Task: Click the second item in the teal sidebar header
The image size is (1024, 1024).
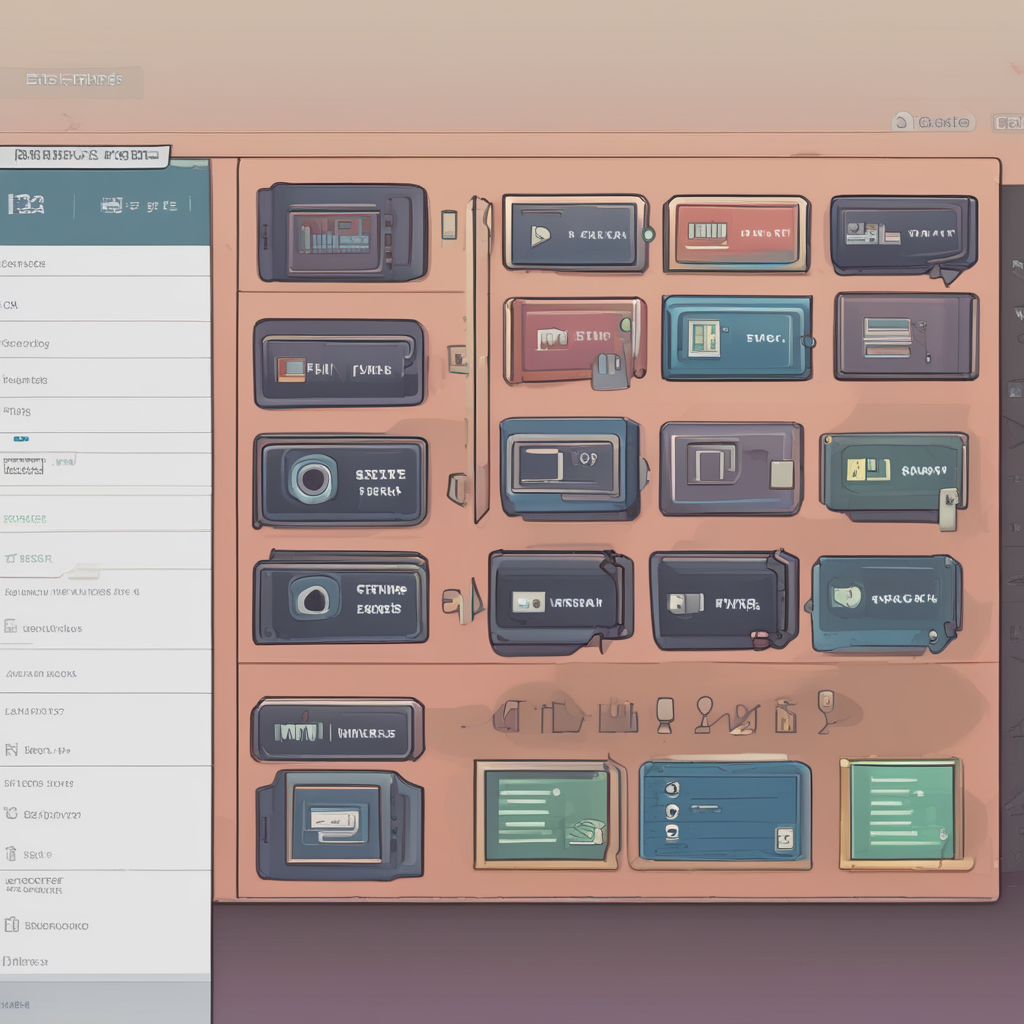Action: pos(138,206)
